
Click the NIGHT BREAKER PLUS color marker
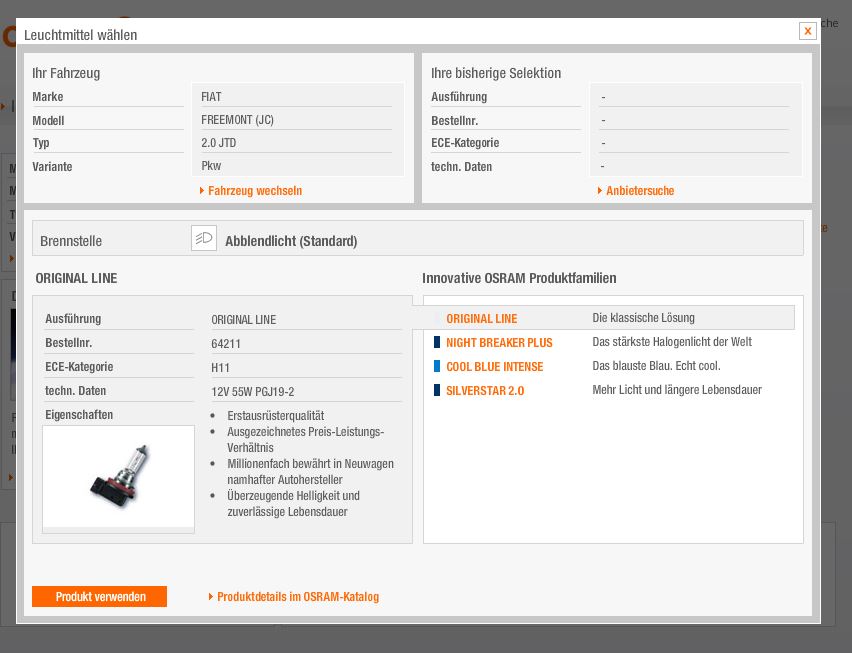pos(437,342)
